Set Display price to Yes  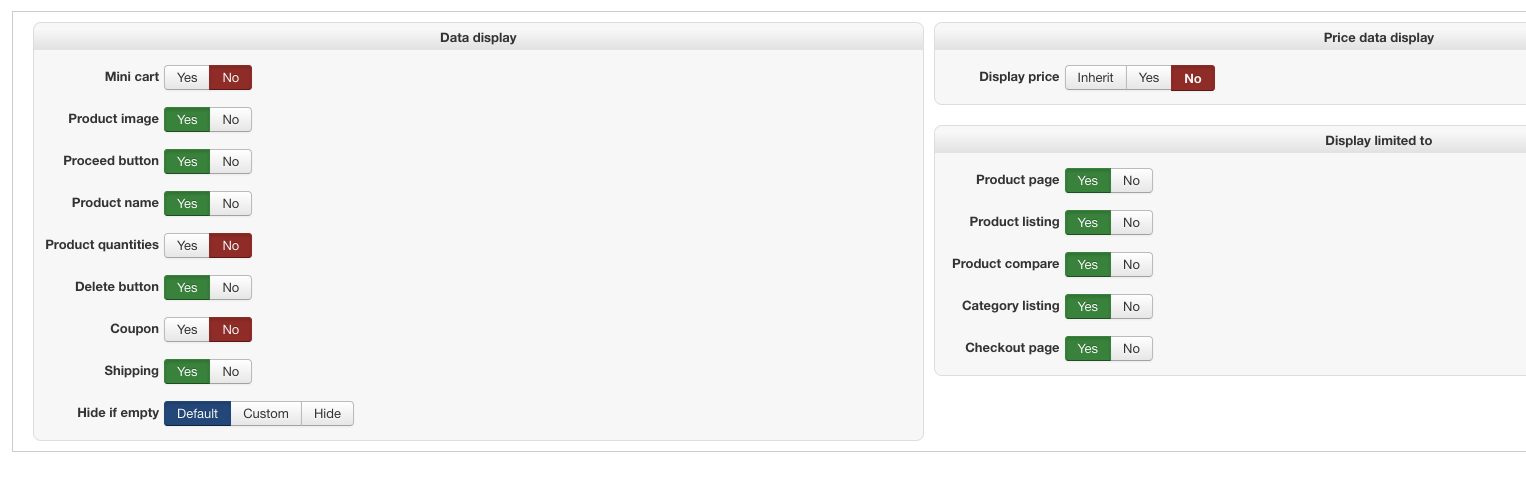pyautogui.click(x=1149, y=78)
